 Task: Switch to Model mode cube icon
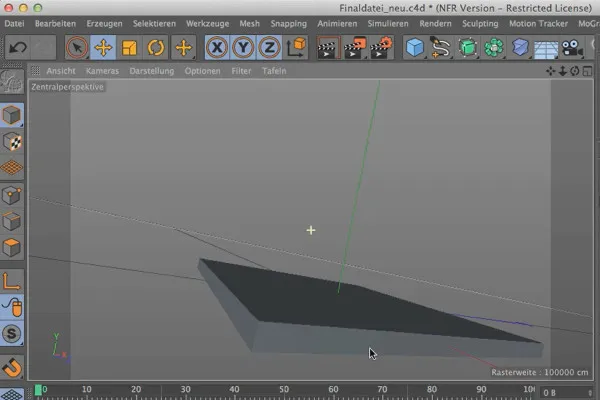(x=12, y=115)
